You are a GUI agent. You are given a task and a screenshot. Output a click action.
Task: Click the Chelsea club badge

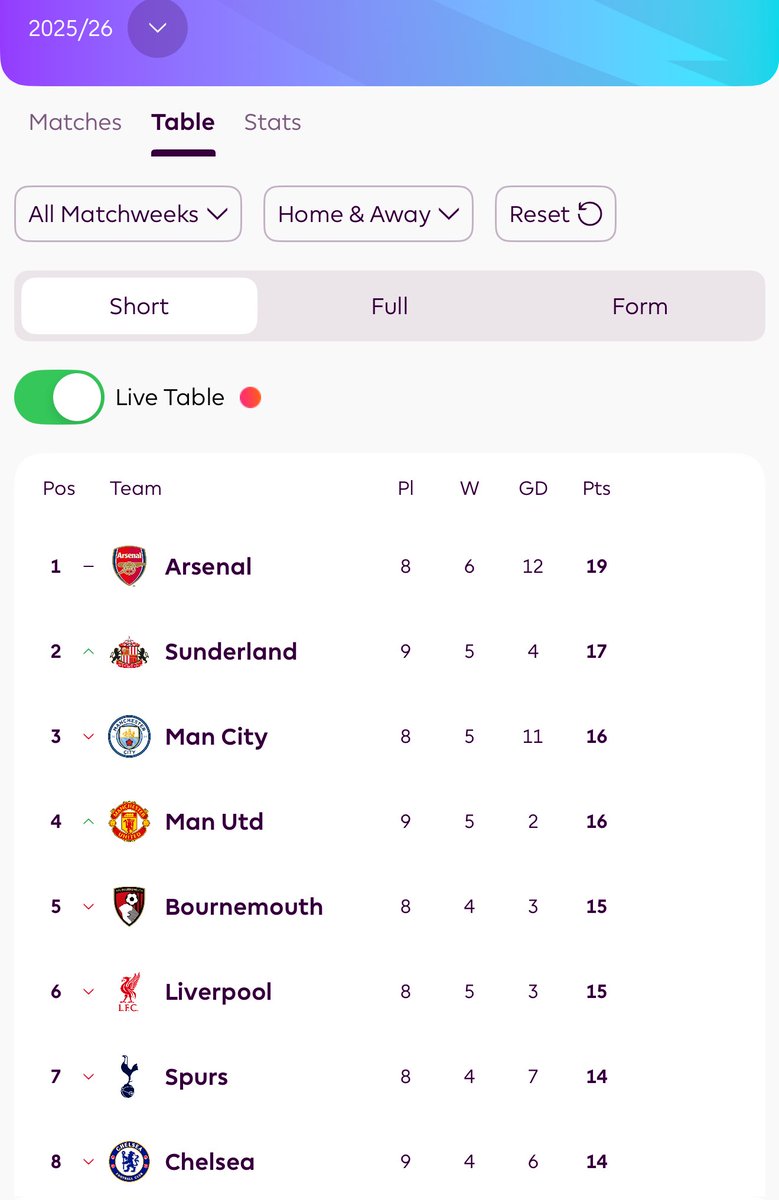point(129,1161)
